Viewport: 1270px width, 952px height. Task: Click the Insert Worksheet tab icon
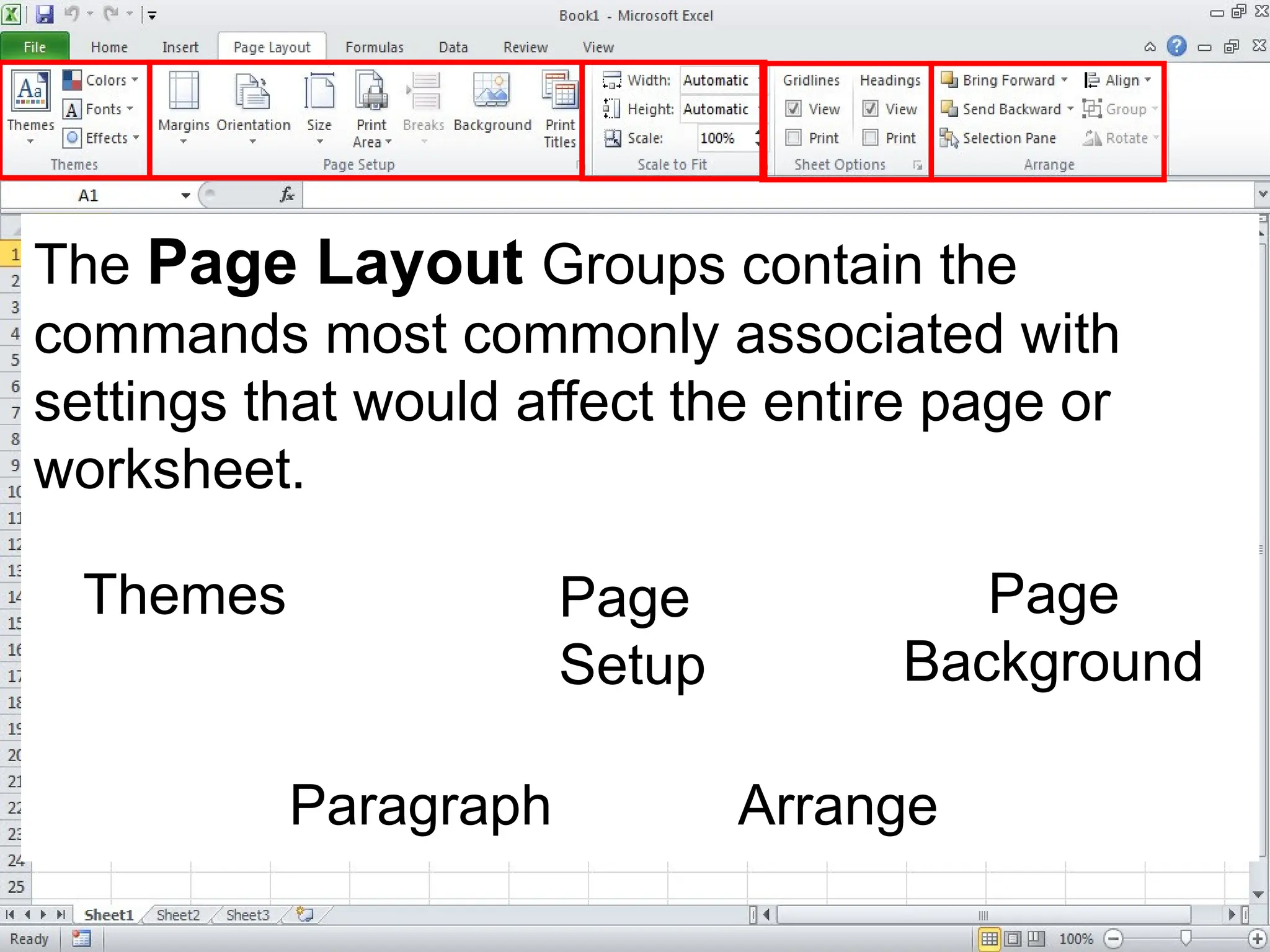point(306,915)
